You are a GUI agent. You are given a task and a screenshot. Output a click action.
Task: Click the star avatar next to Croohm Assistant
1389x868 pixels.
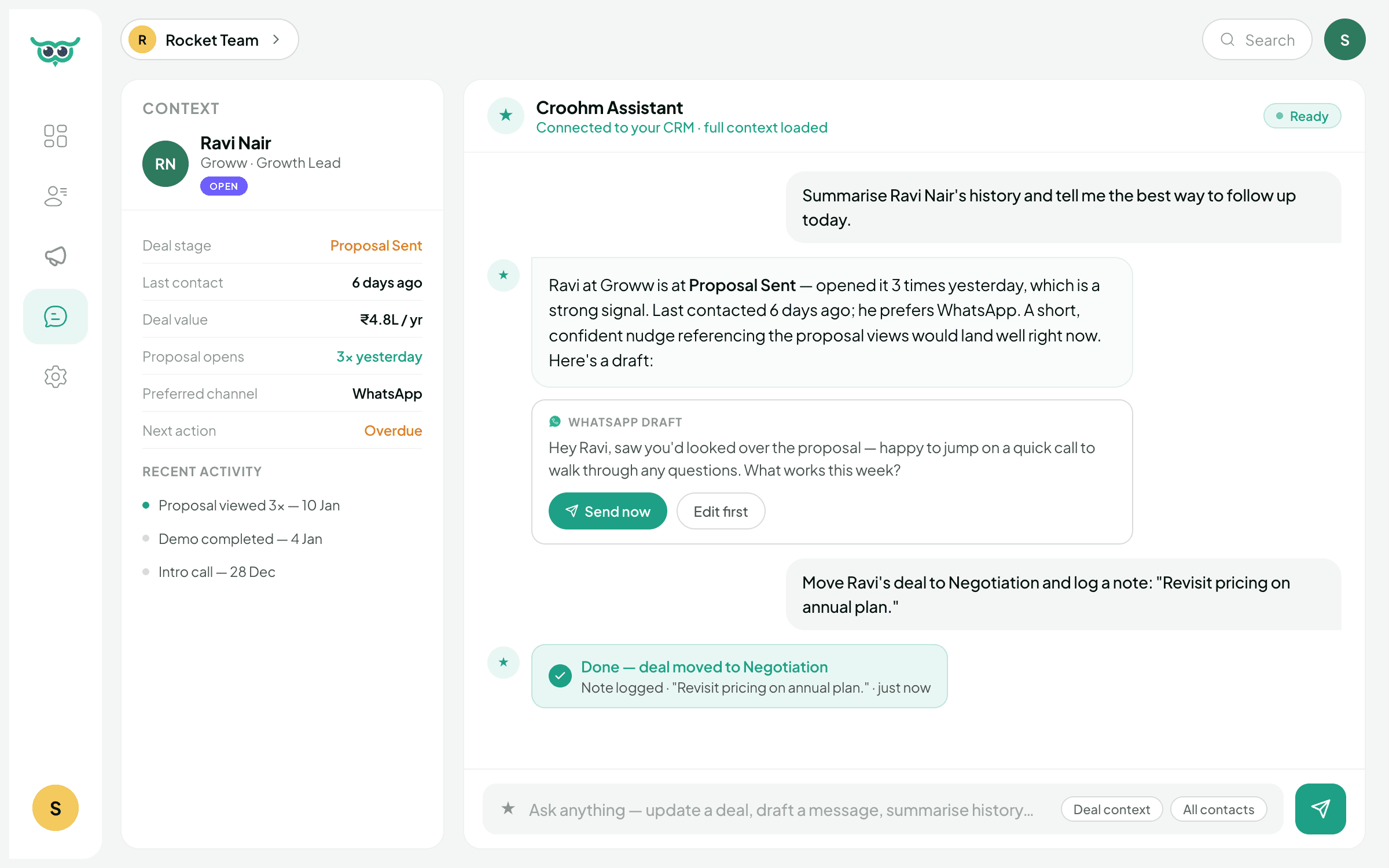[505, 116]
